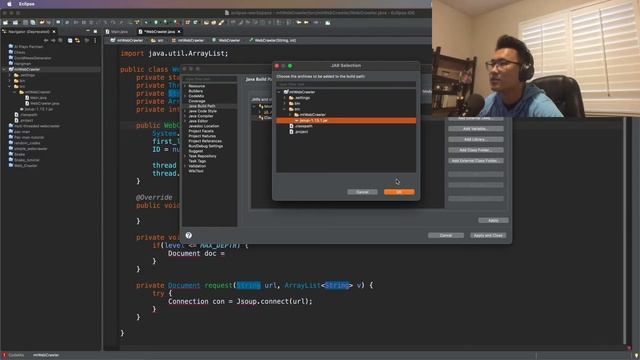Viewport: 640px width, 360px height.
Task: Click the Link with Editor icon in Navigator
Action: [78, 40]
